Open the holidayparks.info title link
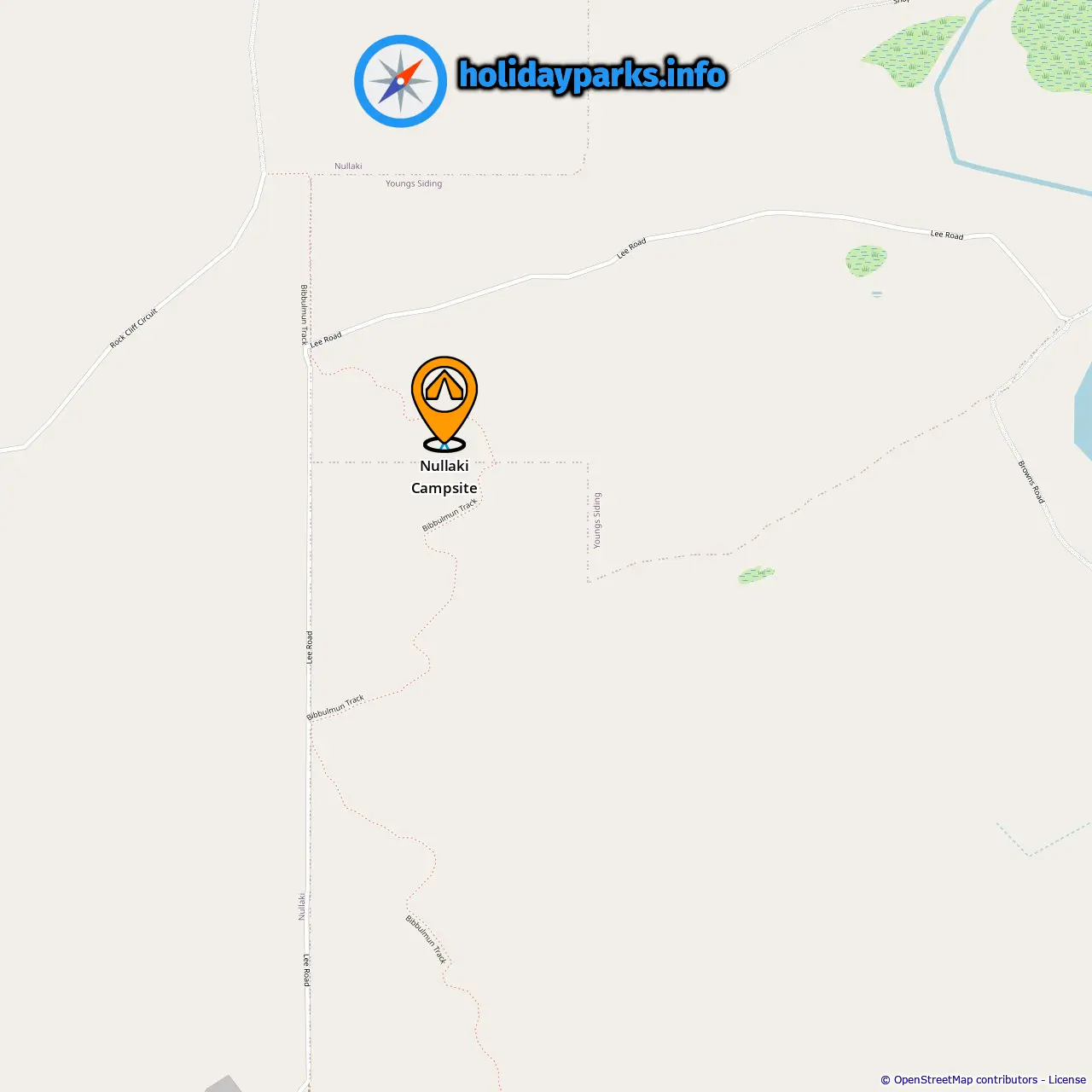This screenshot has width=1092, height=1092. (593, 75)
